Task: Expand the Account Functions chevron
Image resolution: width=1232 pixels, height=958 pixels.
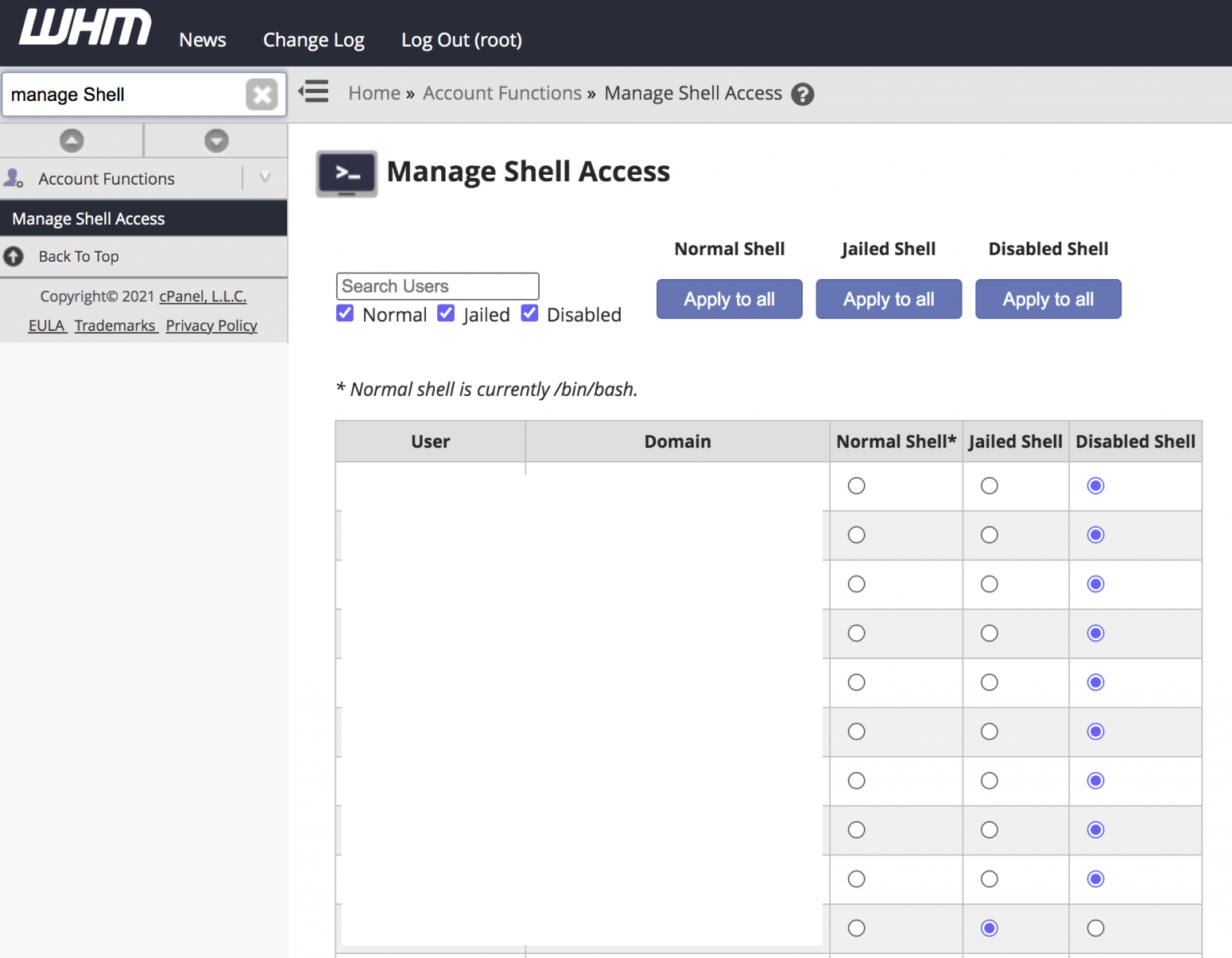Action: 265,178
